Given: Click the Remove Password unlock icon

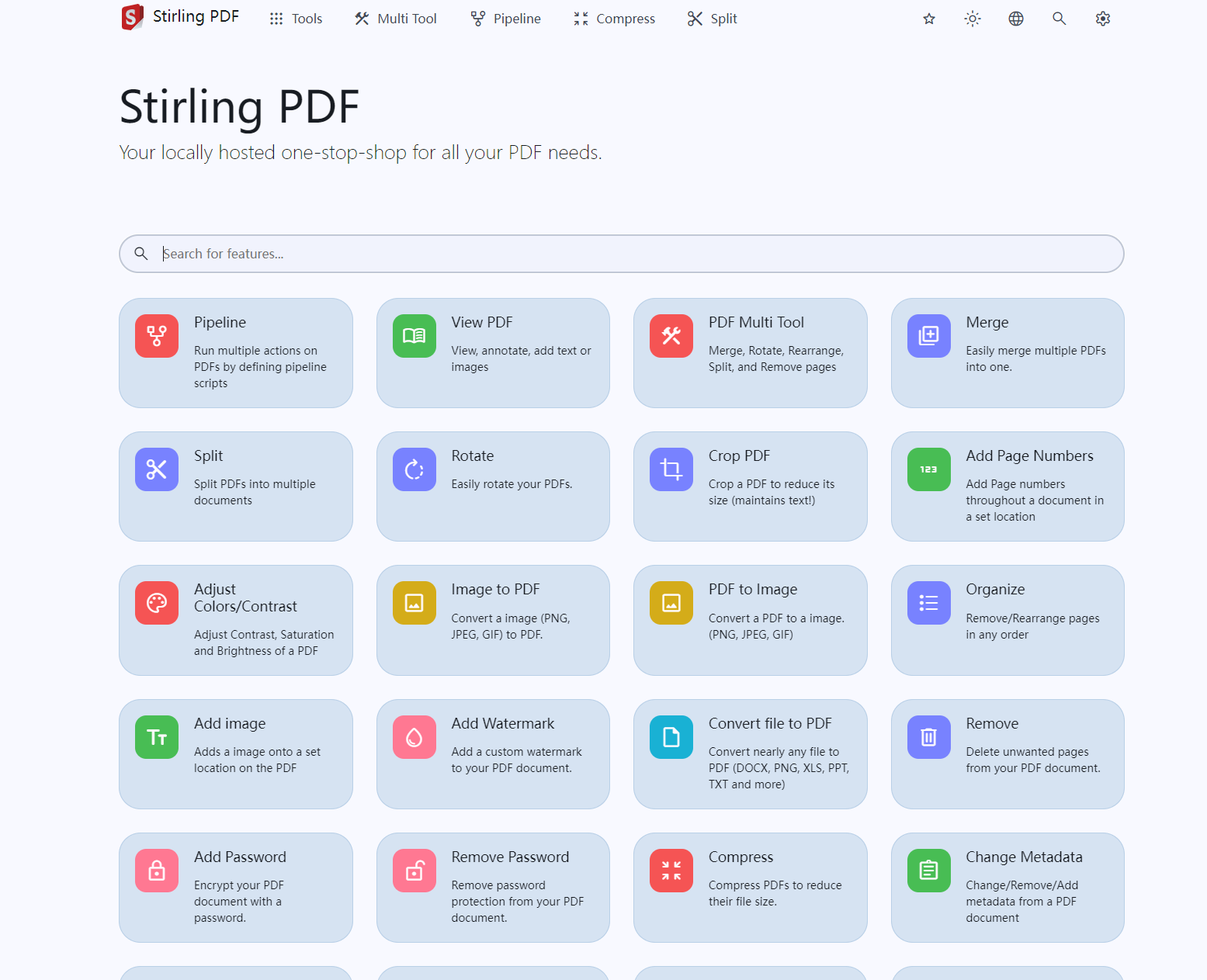Looking at the screenshot, I should 414,871.
